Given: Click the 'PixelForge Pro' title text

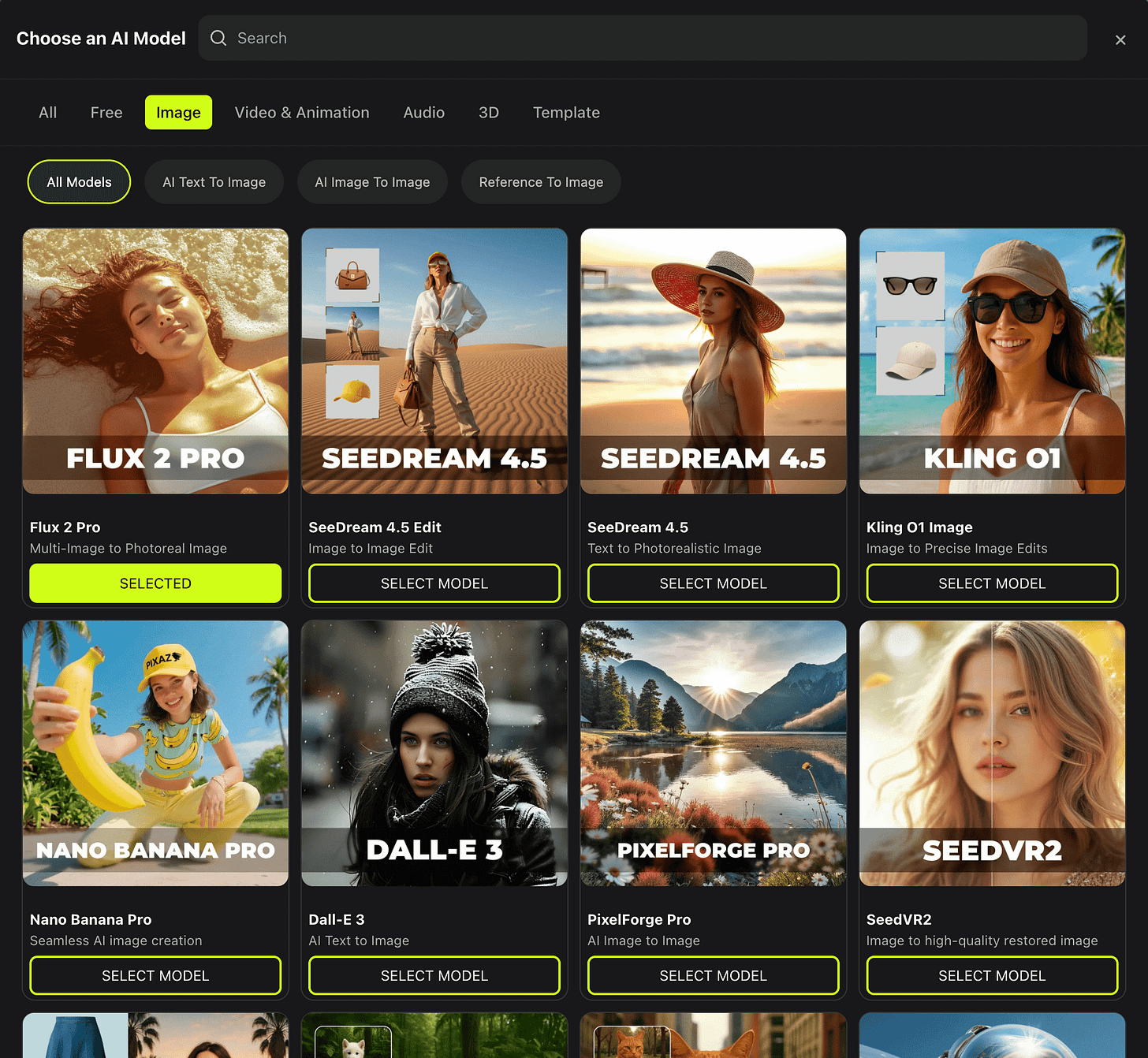Looking at the screenshot, I should [639, 919].
